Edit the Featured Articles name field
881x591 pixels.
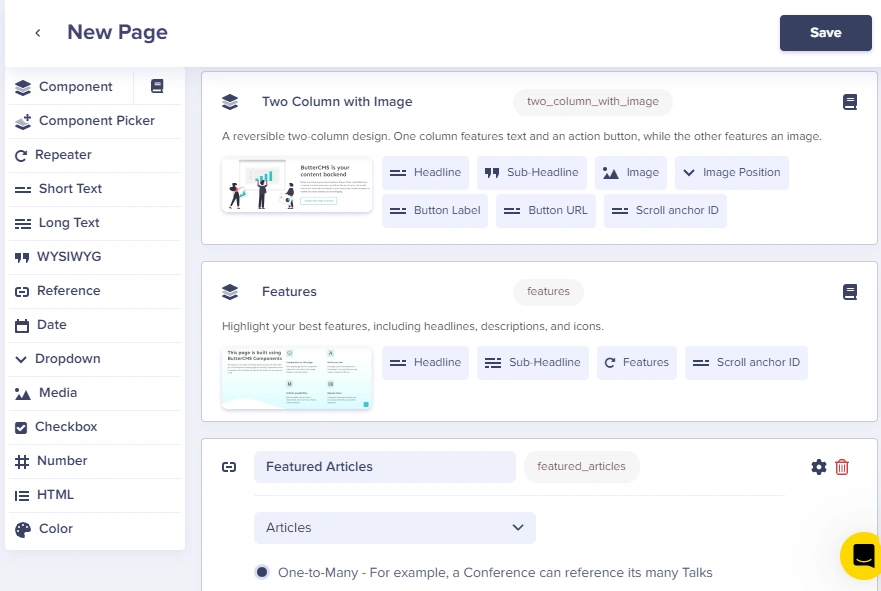pos(384,467)
